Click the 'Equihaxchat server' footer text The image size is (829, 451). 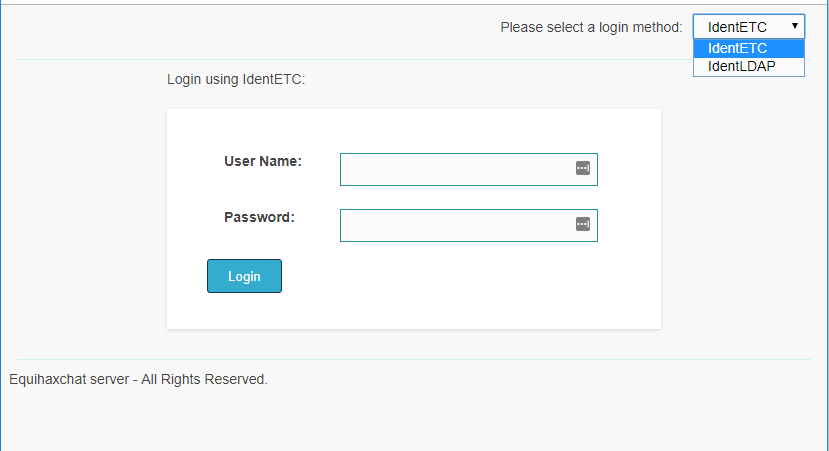tap(69, 379)
